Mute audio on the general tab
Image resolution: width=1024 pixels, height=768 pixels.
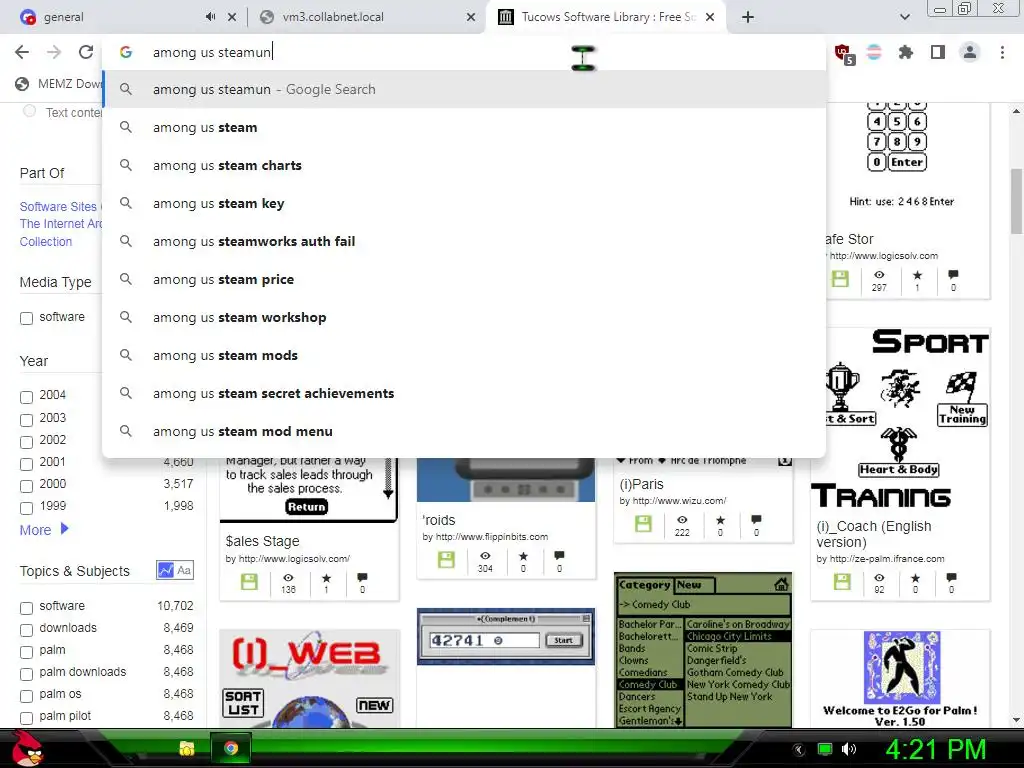coord(210,17)
